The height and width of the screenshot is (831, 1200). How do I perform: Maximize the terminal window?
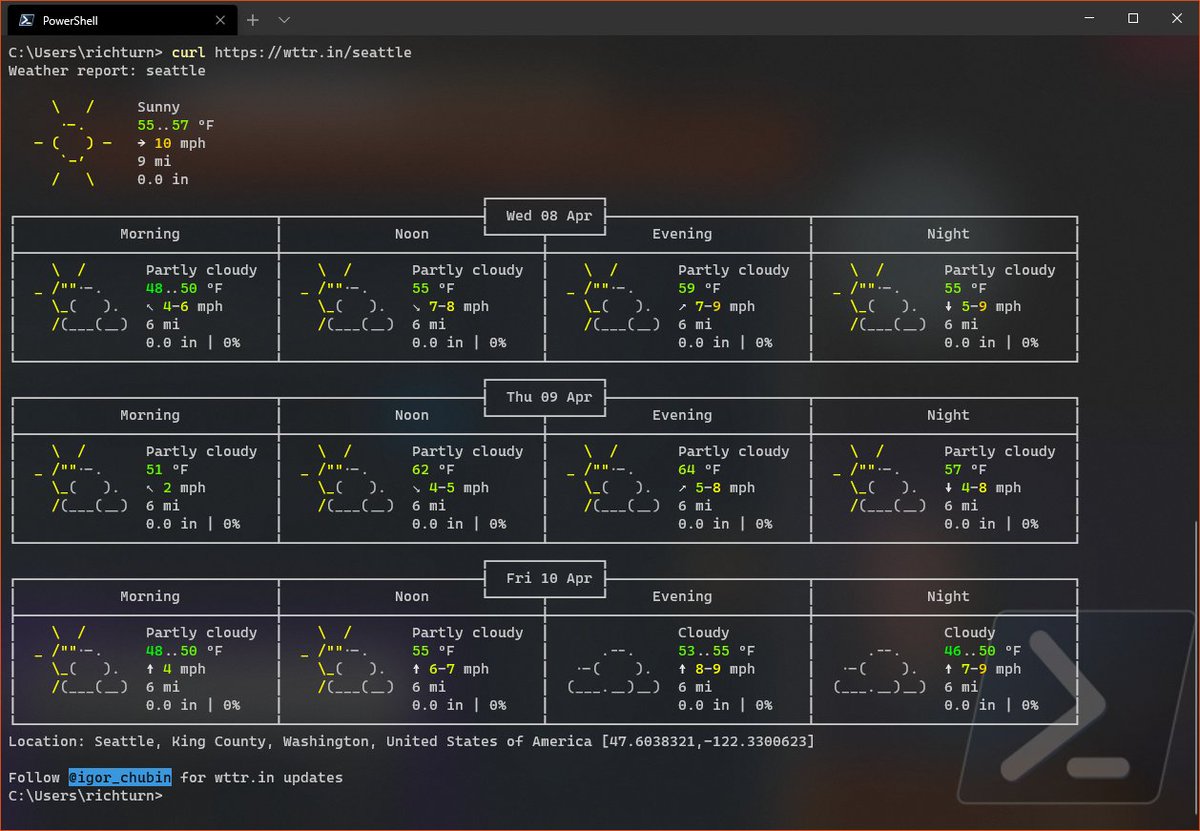point(1133,18)
